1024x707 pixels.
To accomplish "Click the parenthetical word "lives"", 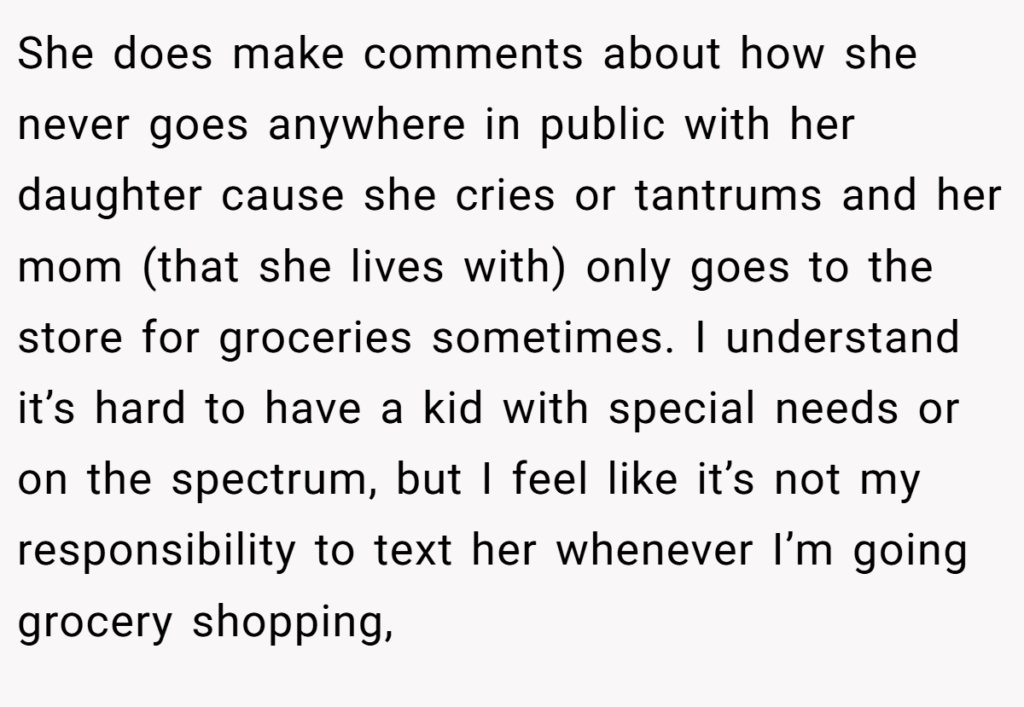I will pyautogui.click(x=397, y=267).
